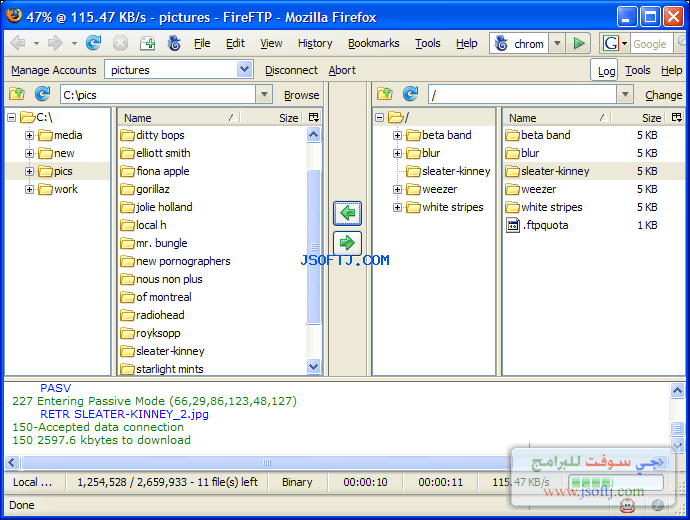The image size is (690, 520).
Task: Upload with the green right arrow
Action: 348,243
